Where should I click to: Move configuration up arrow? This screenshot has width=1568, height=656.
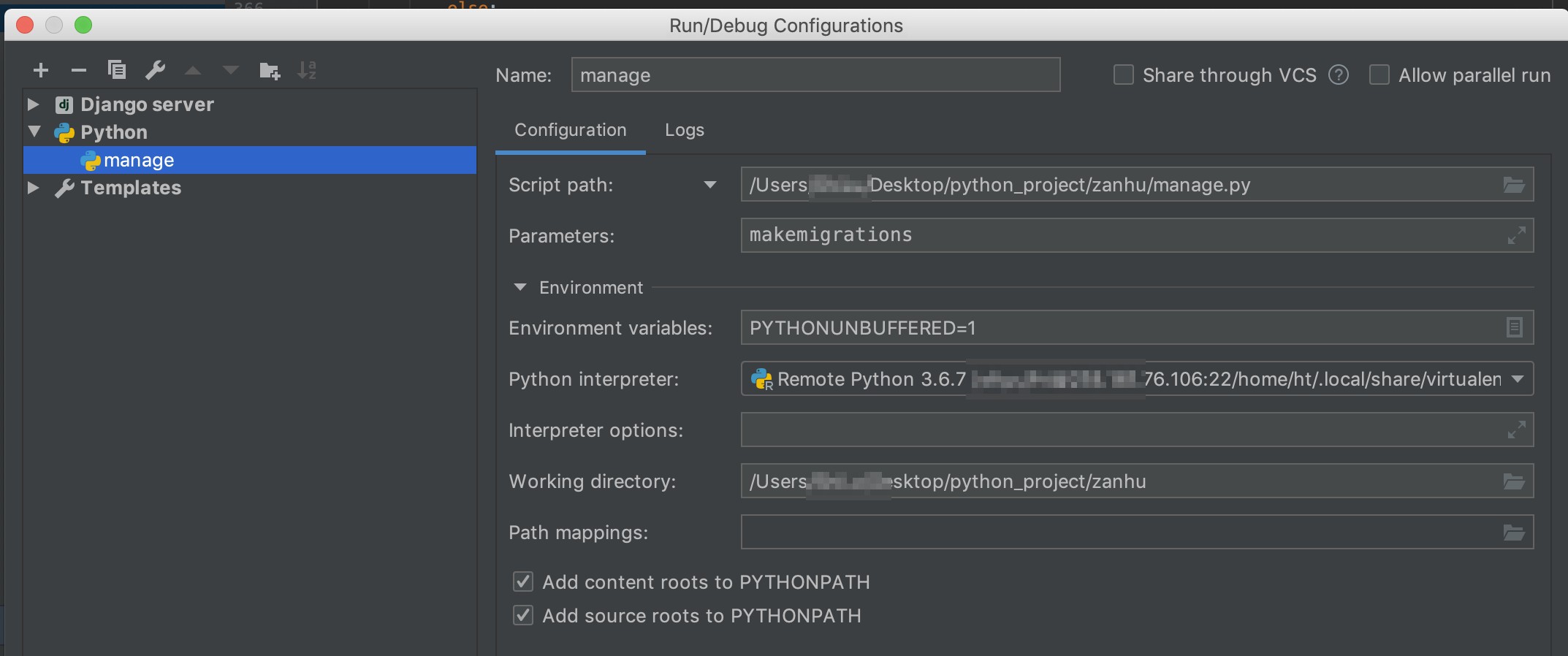pos(193,70)
